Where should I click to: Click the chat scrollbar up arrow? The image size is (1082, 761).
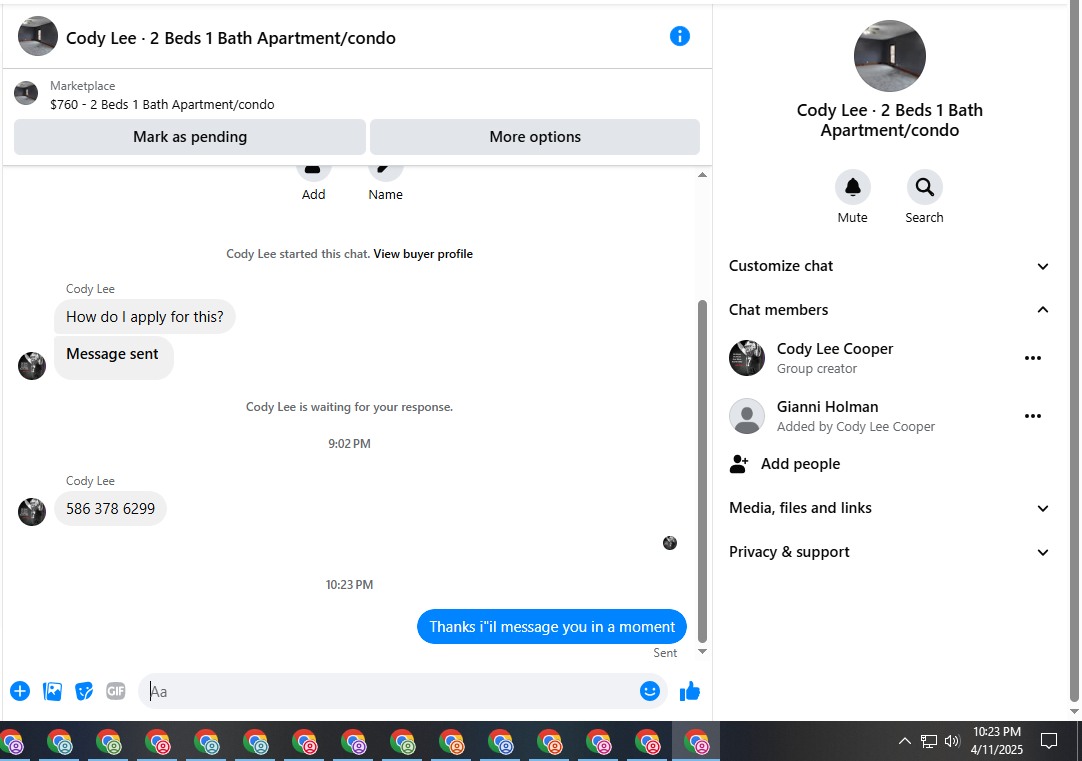tap(702, 175)
